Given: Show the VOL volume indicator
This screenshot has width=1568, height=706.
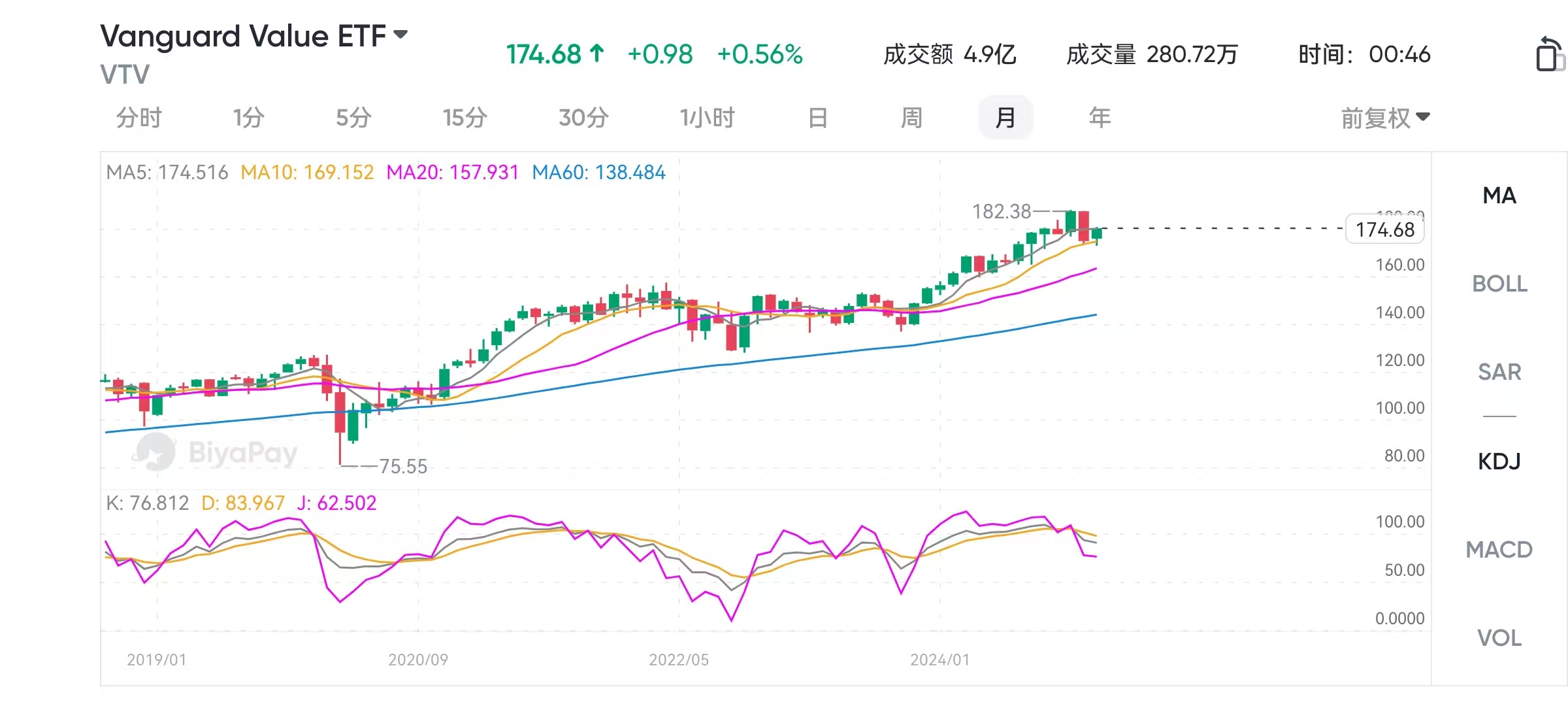Looking at the screenshot, I should pyautogui.click(x=1499, y=638).
